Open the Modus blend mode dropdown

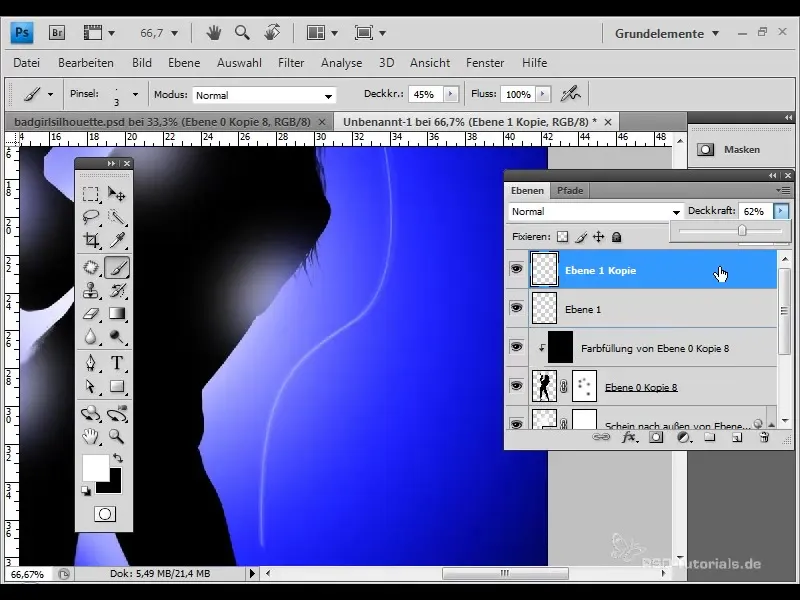click(x=264, y=95)
